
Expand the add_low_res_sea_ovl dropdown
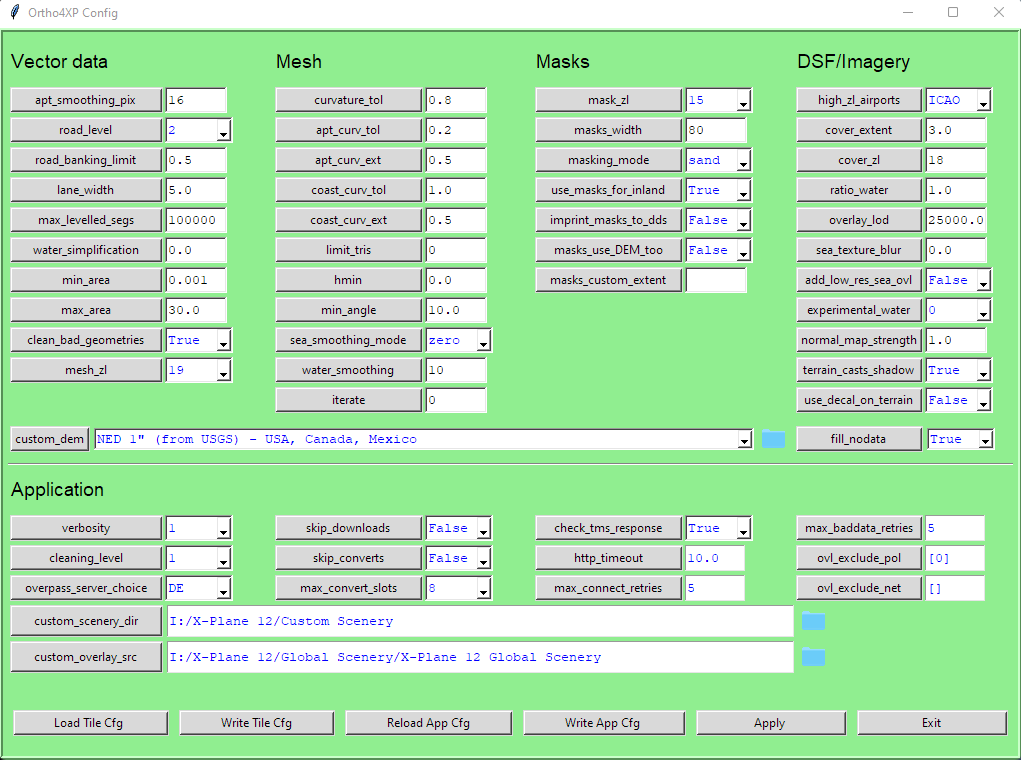tap(983, 280)
